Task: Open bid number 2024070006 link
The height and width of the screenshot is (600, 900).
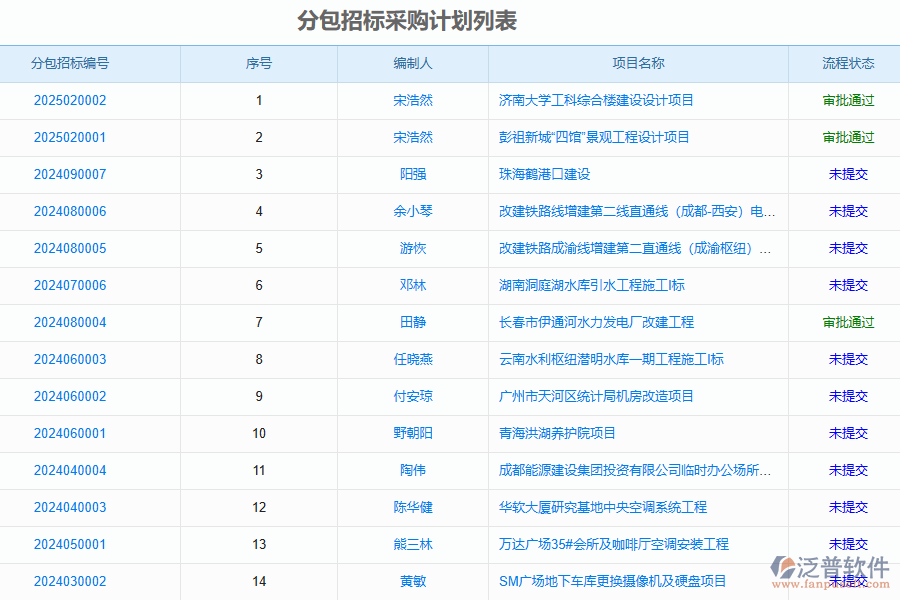Action: (70, 285)
